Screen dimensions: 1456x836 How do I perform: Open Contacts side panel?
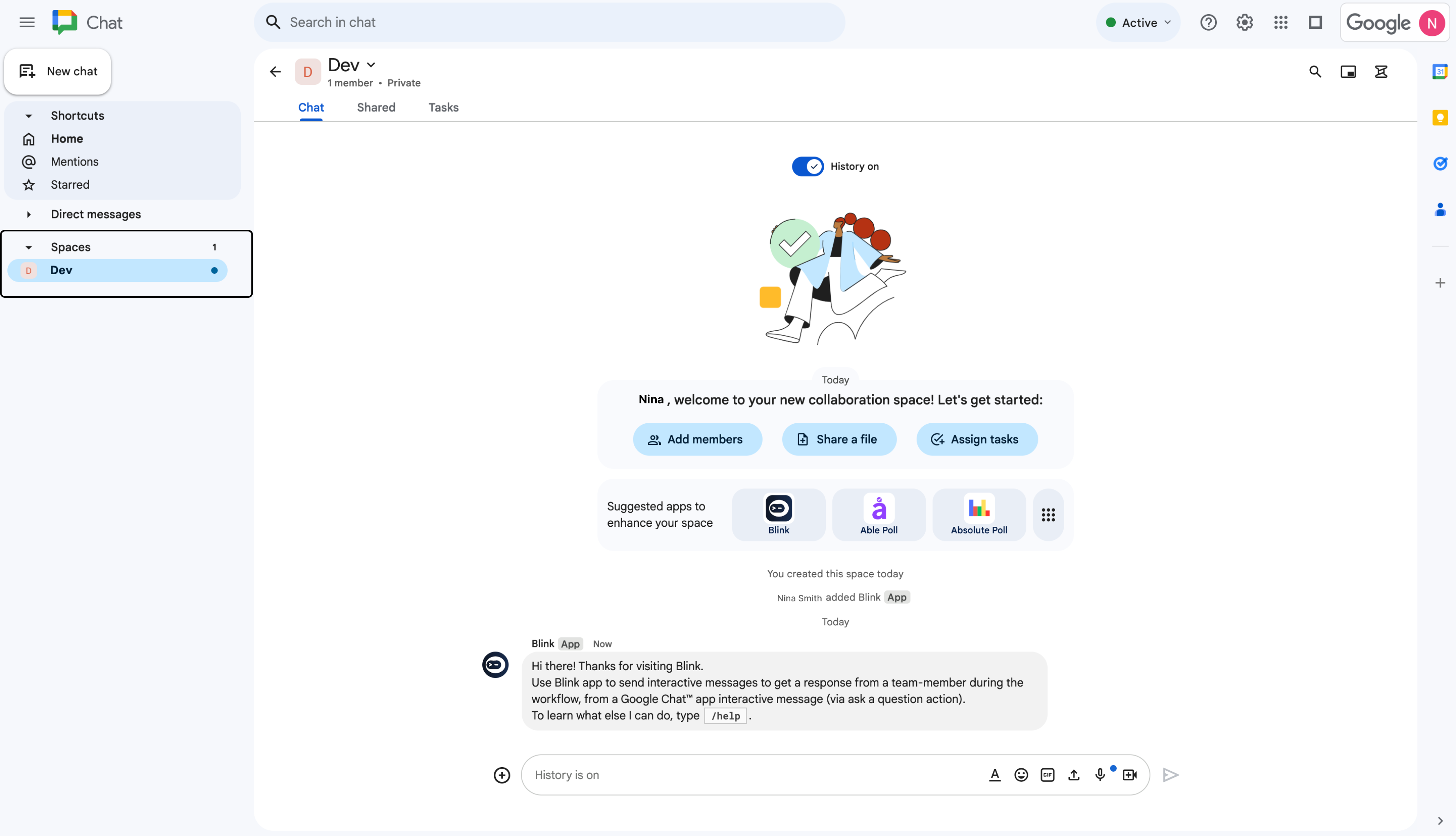(1440, 209)
